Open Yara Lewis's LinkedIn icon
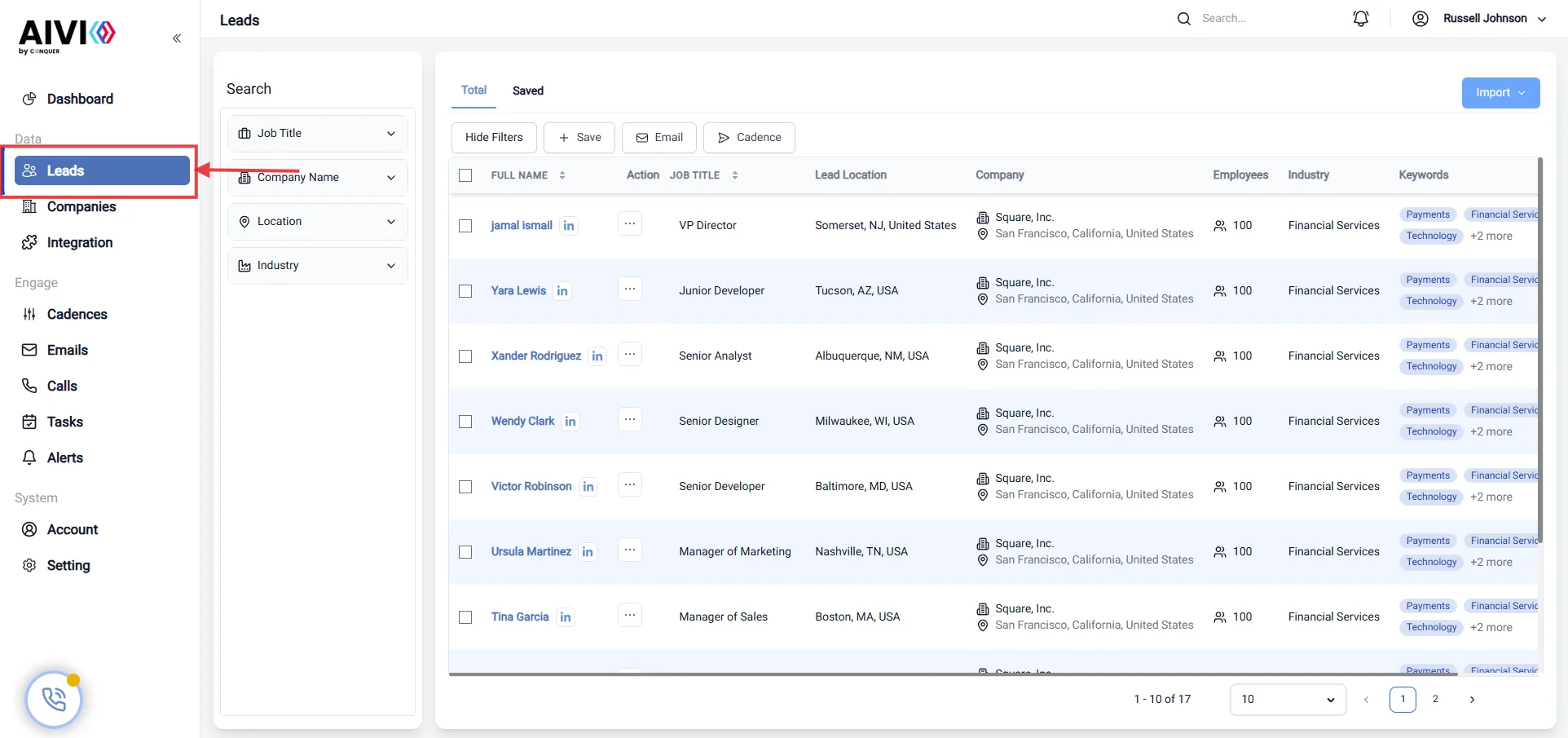1568x738 pixels. [562, 291]
